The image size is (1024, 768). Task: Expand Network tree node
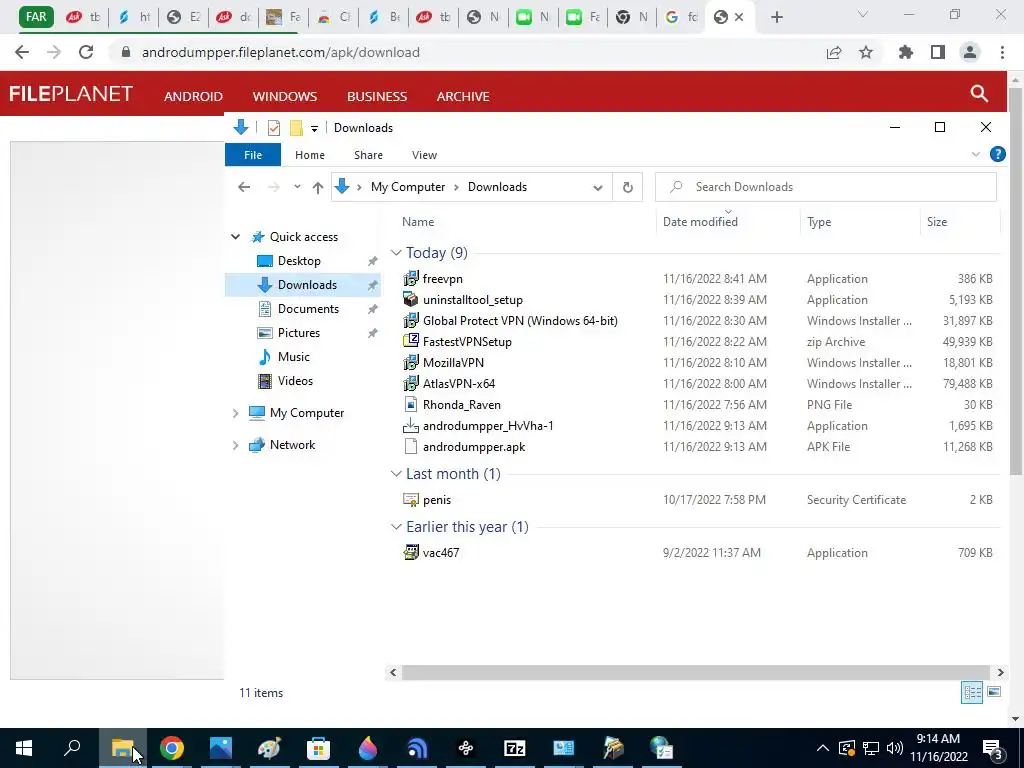(235, 445)
